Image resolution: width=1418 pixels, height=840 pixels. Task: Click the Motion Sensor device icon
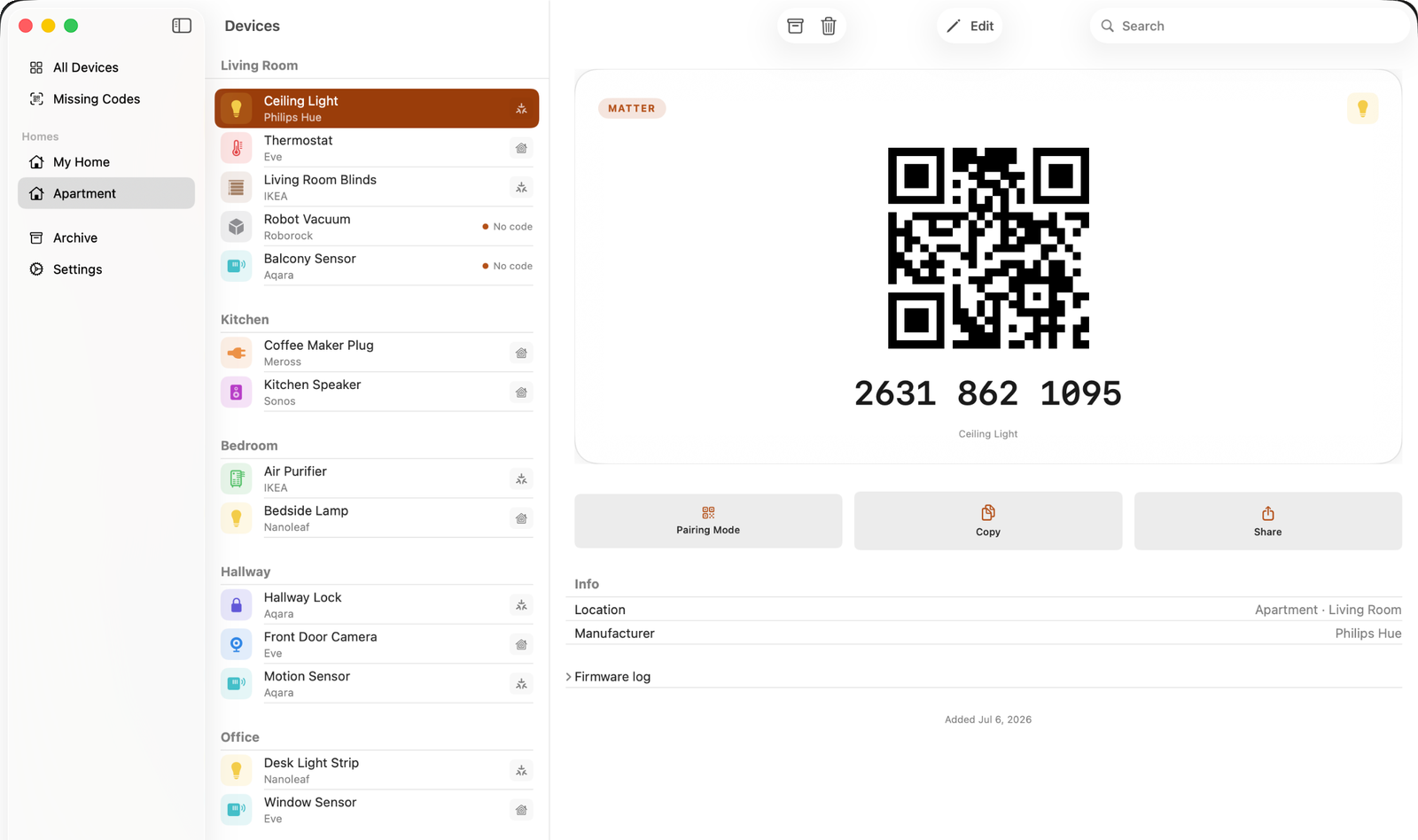236,683
